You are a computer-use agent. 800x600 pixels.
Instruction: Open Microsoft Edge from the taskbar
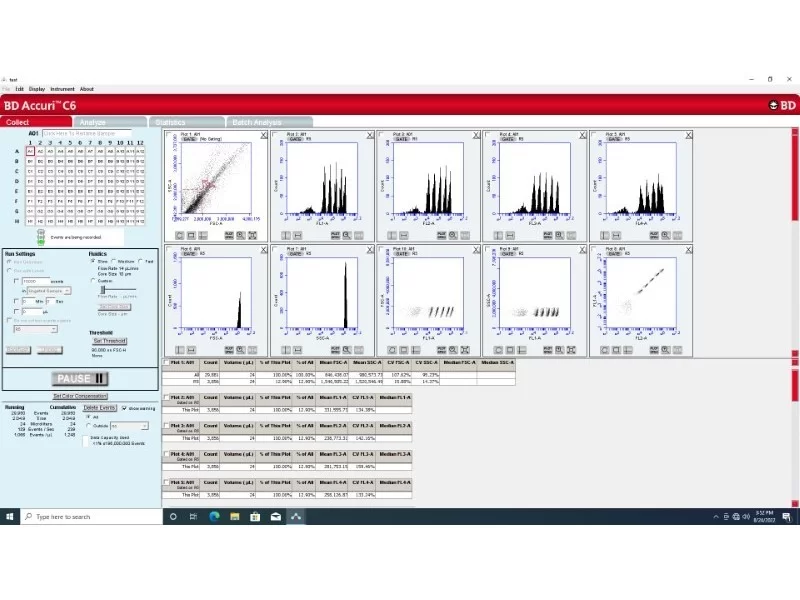pos(214,516)
